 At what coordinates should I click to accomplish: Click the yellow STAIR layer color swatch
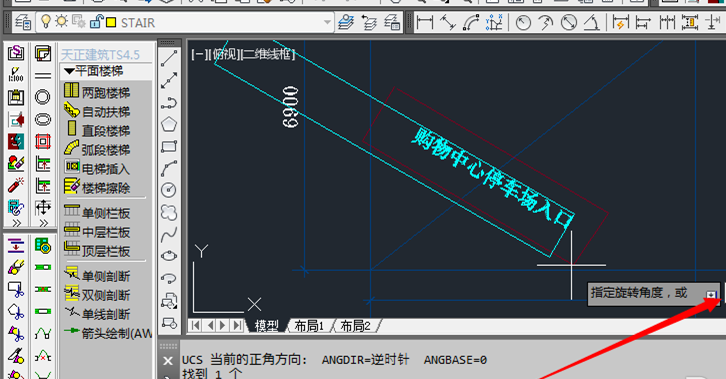coord(111,22)
